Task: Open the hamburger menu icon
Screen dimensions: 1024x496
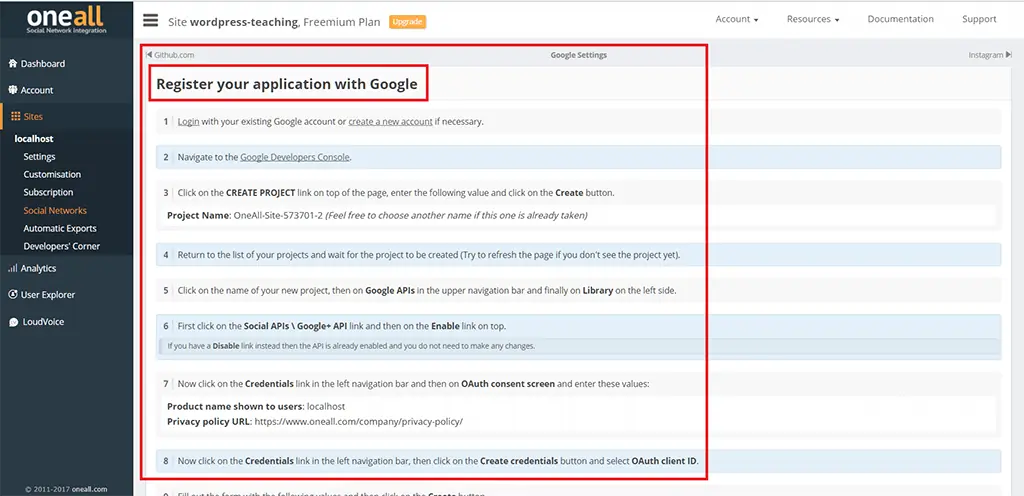Action: (x=151, y=21)
